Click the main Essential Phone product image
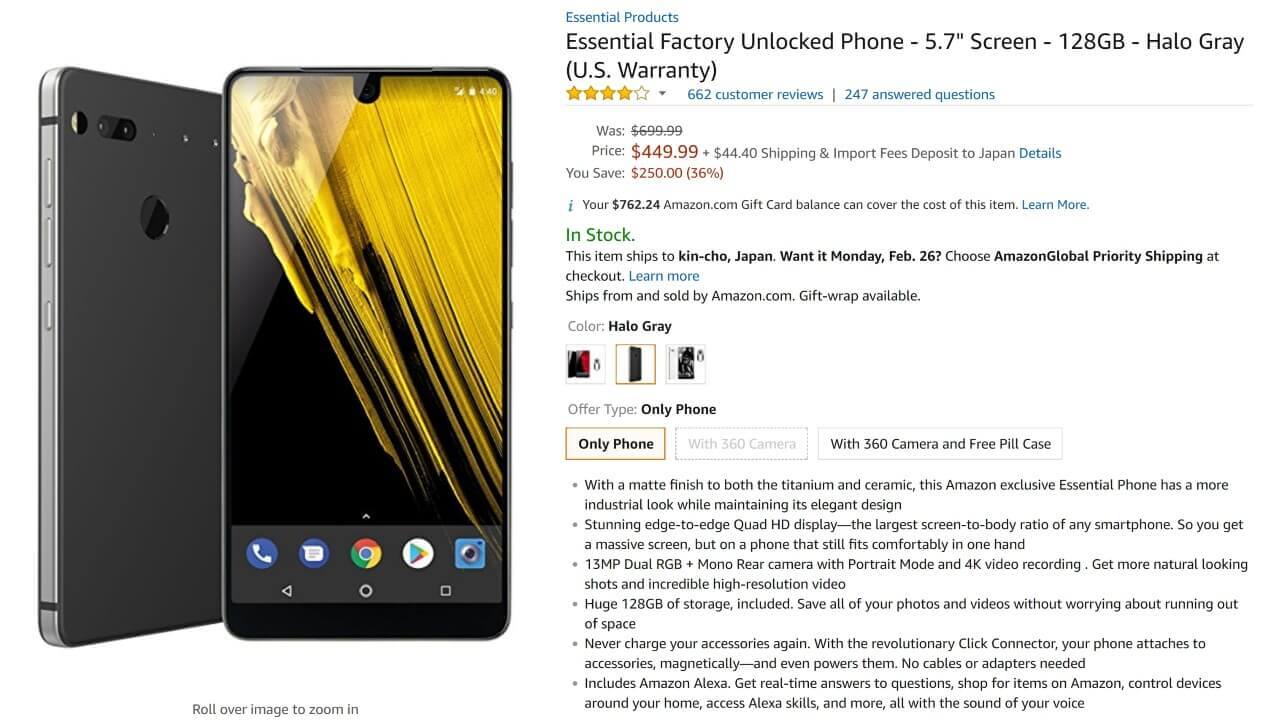Viewport: 1280px width, 720px height. click(275, 355)
